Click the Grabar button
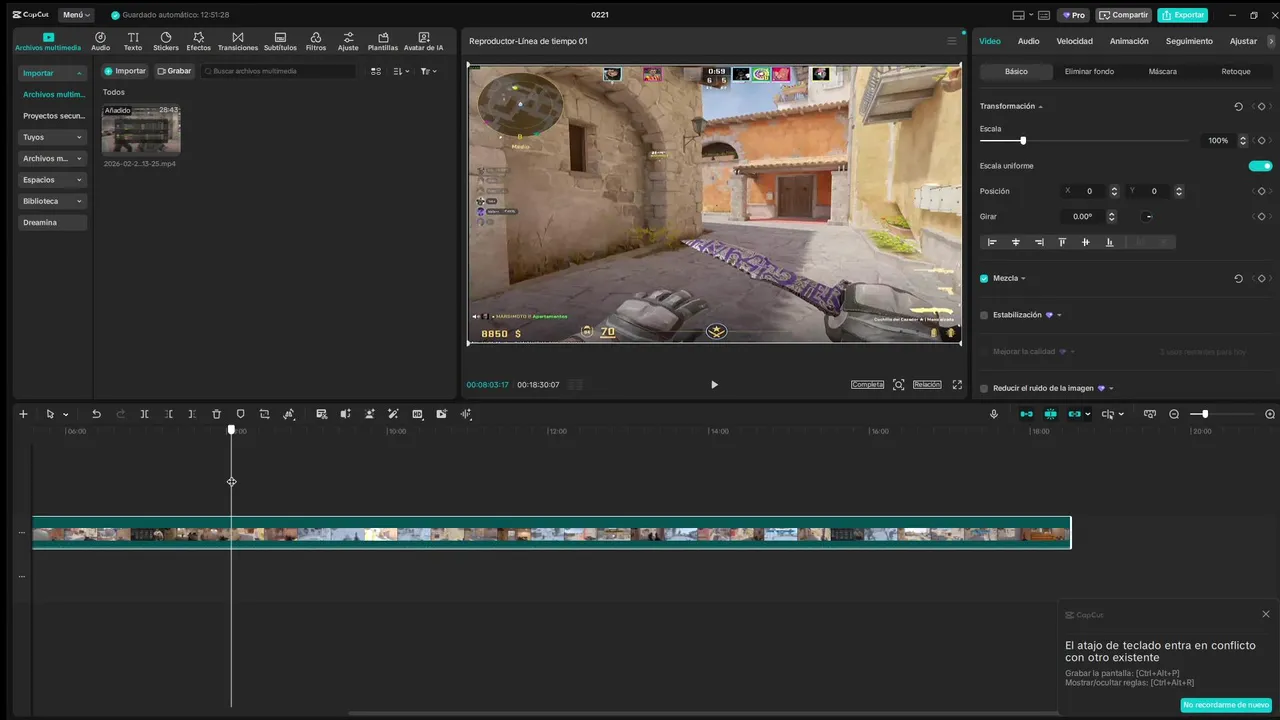This screenshot has height=720, width=1280. (x=174, y=71)
